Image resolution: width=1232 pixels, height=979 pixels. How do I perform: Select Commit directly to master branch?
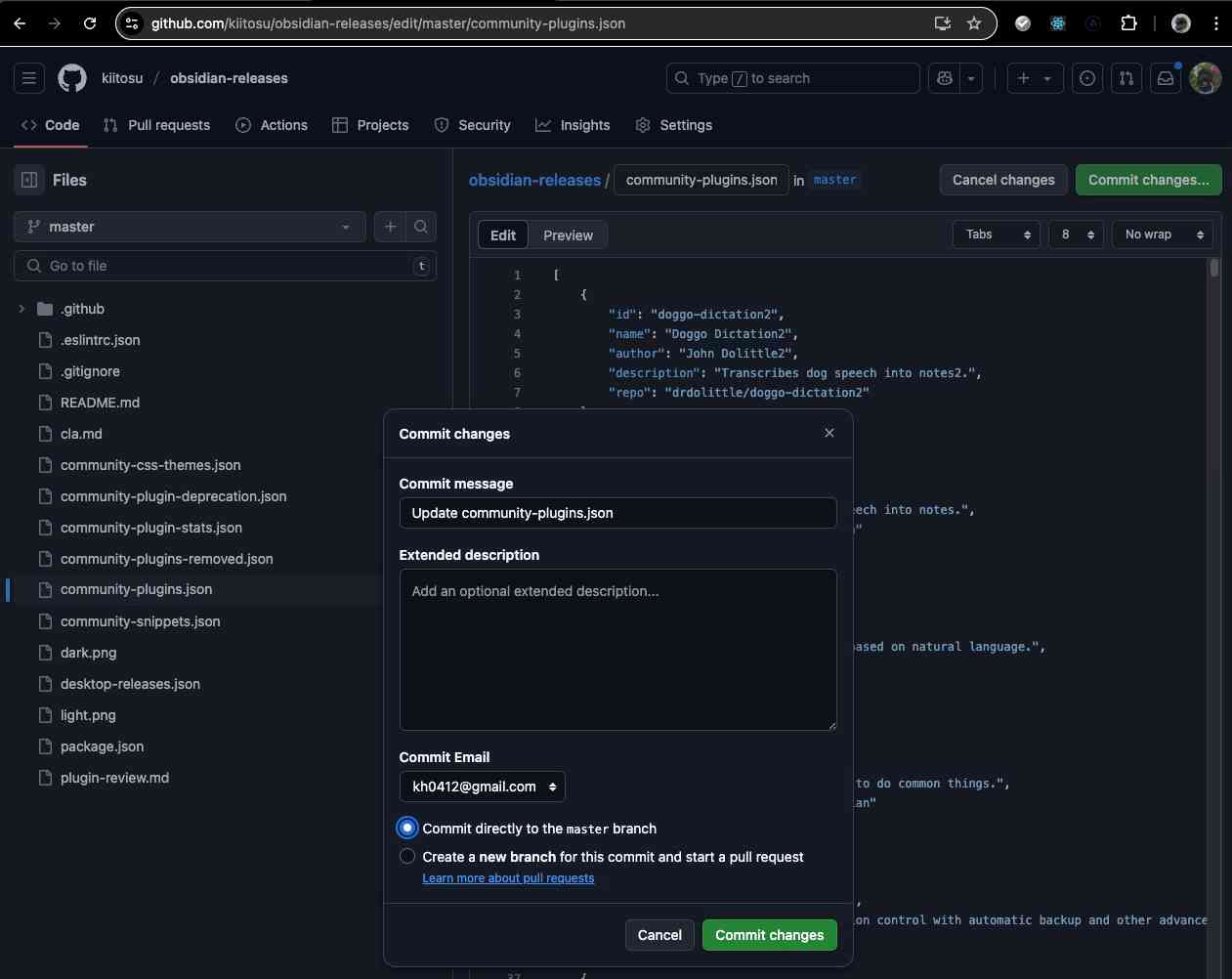point(407,829)
